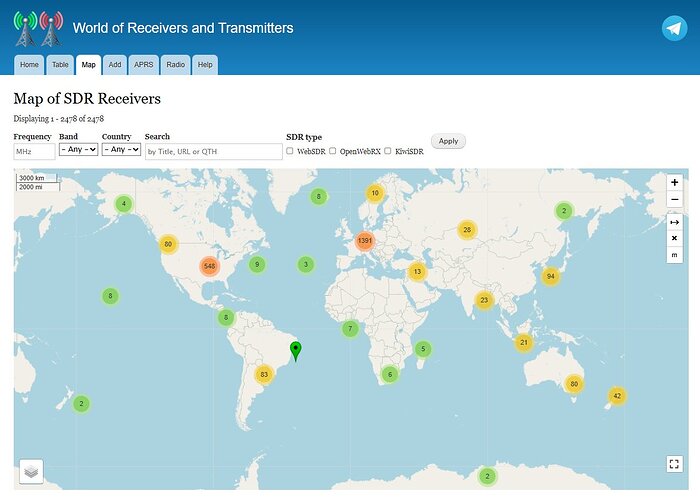Open the Telegram channel icon
The height and width of the screenshot is (500, 700).
tap(674, 28)
